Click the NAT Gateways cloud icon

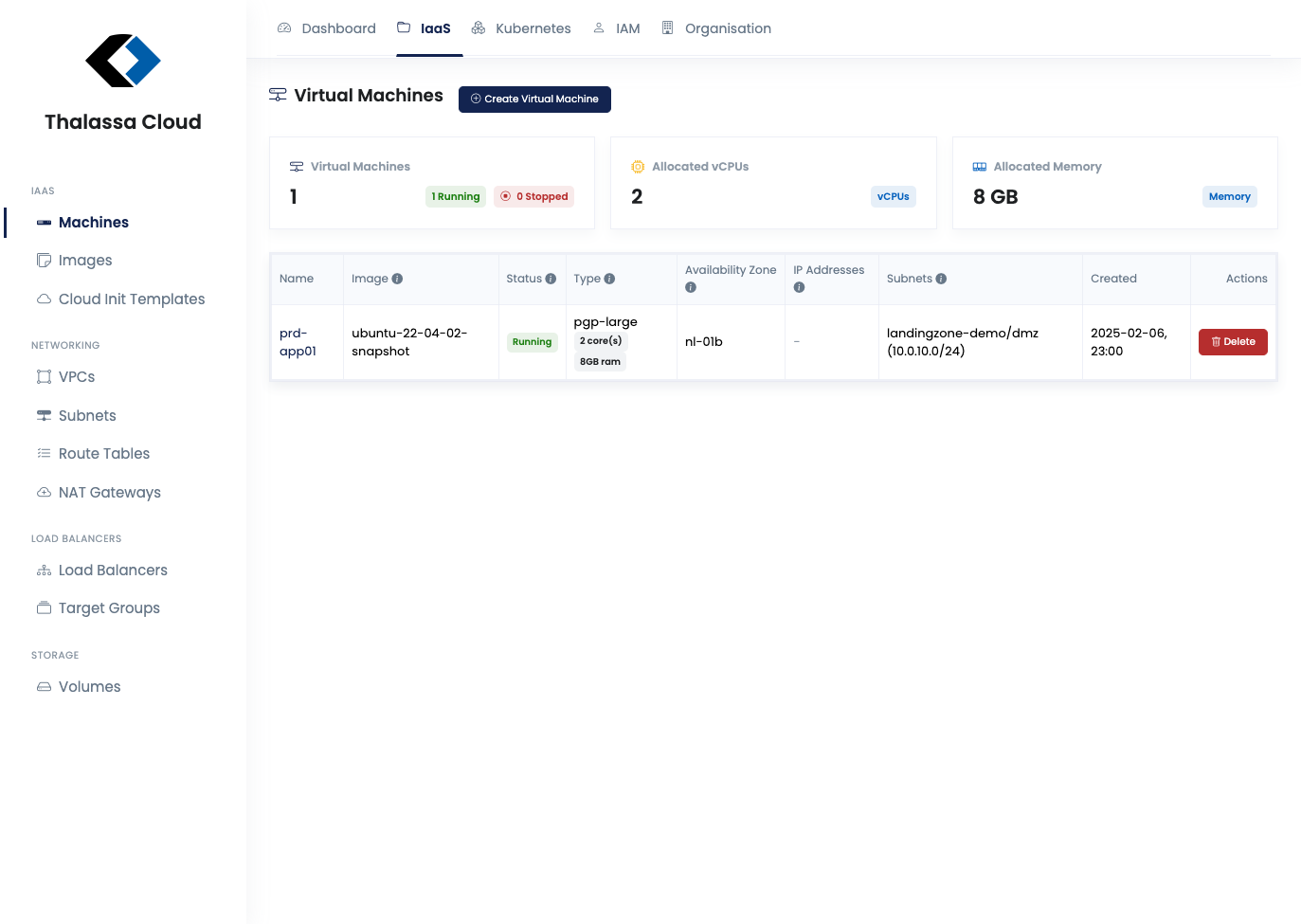click(x=44, y=493)
